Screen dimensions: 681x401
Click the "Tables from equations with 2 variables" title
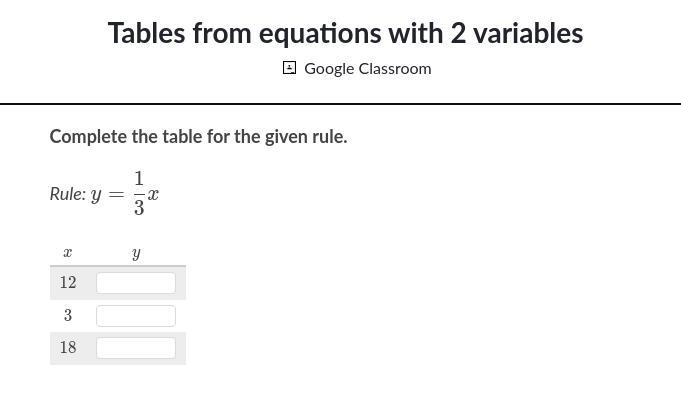345,33
